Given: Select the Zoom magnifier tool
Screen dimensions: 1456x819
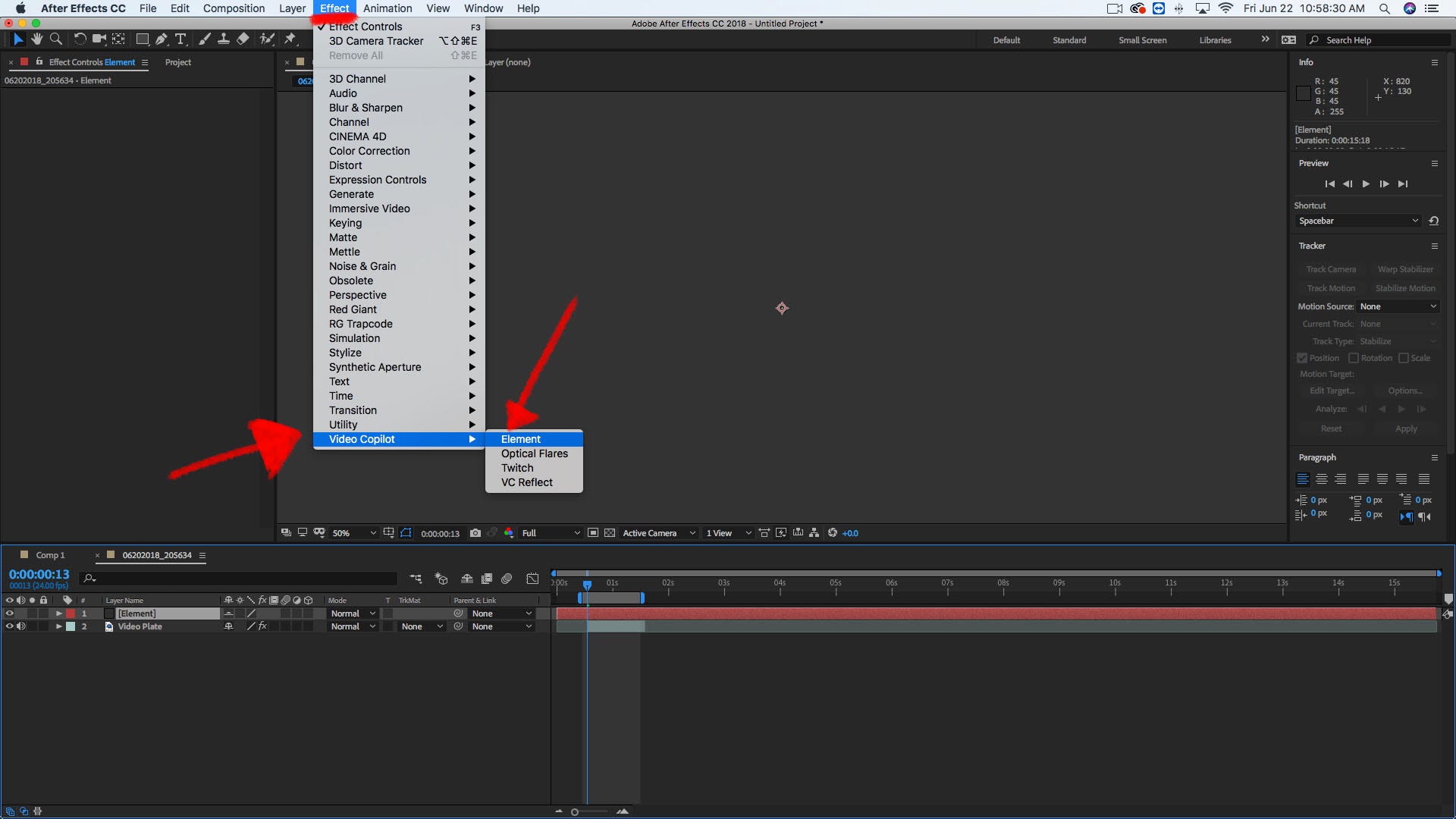Looking at the screenshot, I should [x=55, y=39].
